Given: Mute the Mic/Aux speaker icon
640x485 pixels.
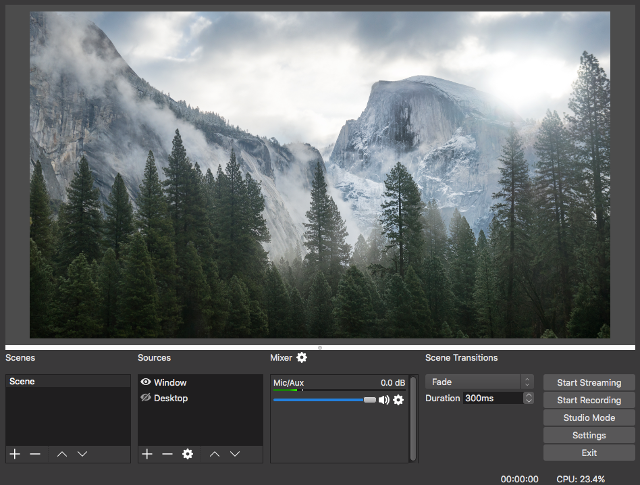Looking at the screenshot, I should 384,400.
